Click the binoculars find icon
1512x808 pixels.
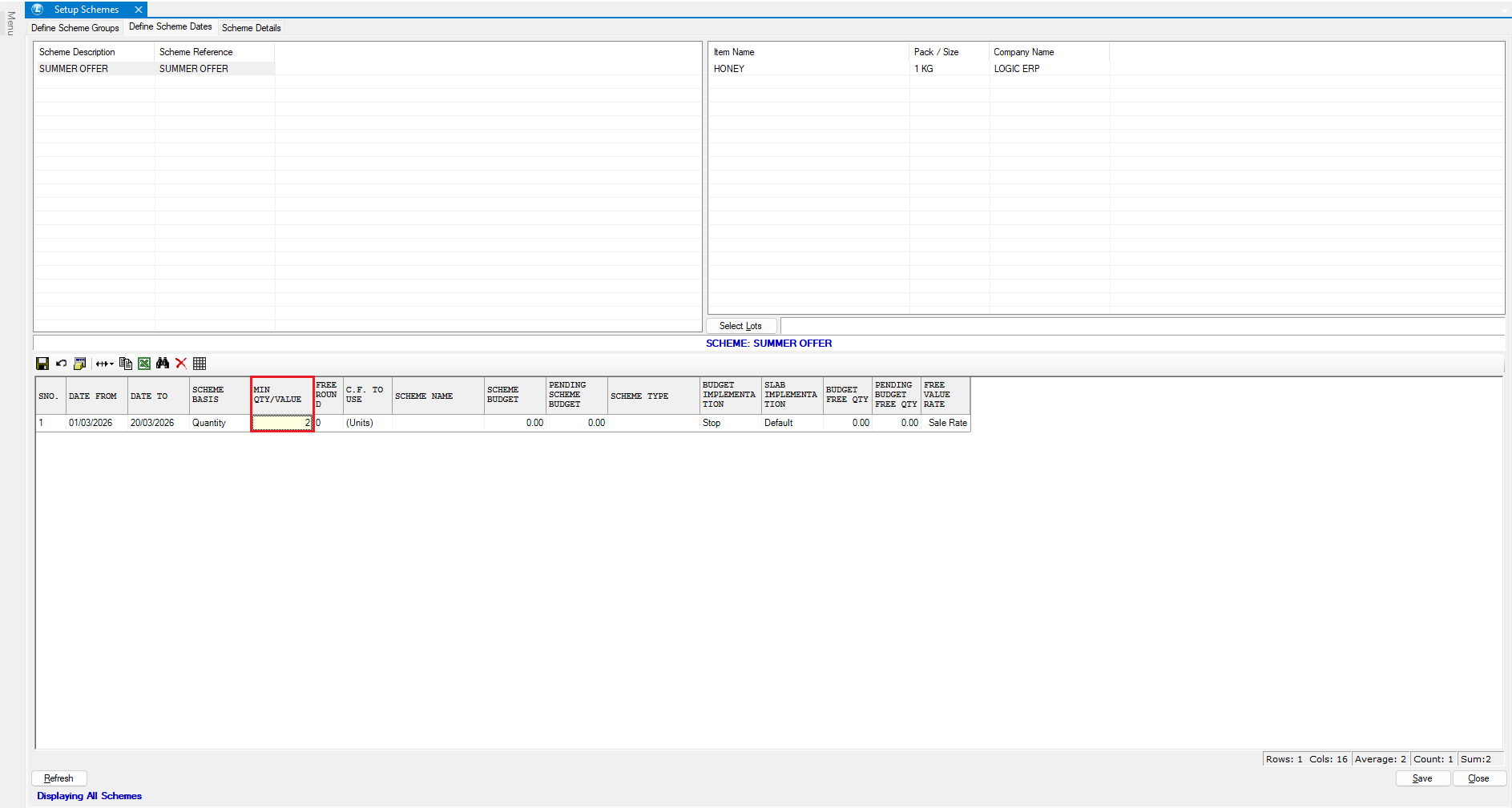163,364
